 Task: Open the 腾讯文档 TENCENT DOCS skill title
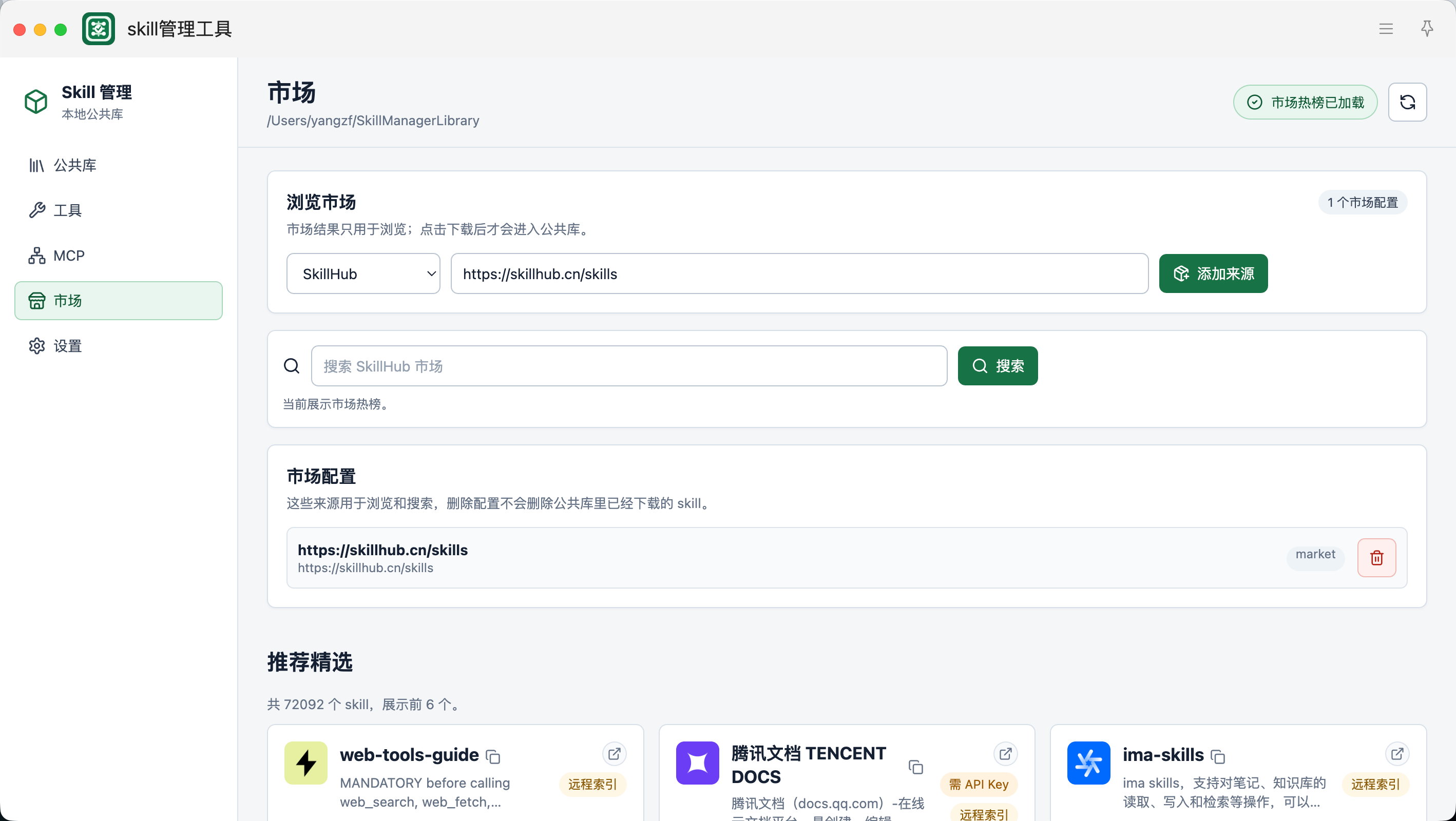click(x=809, y=765)
